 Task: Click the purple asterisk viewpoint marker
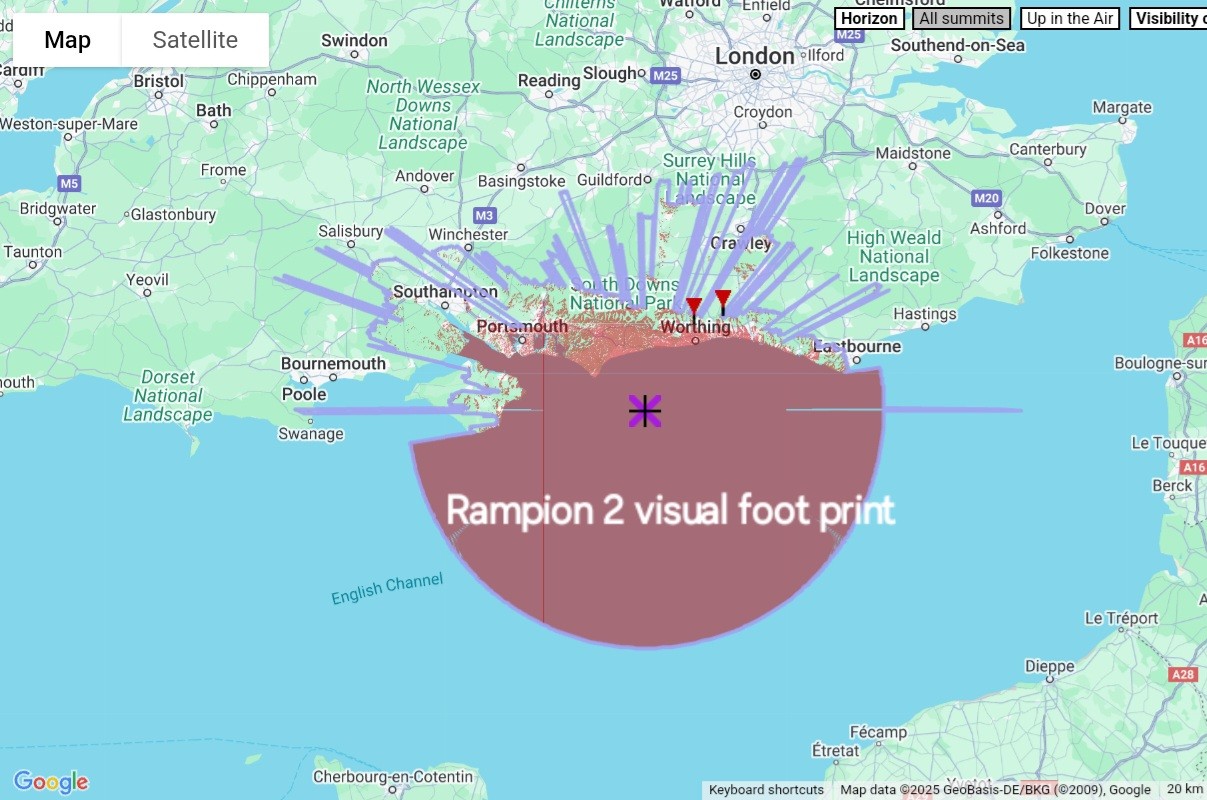click(x=645, y=411)
